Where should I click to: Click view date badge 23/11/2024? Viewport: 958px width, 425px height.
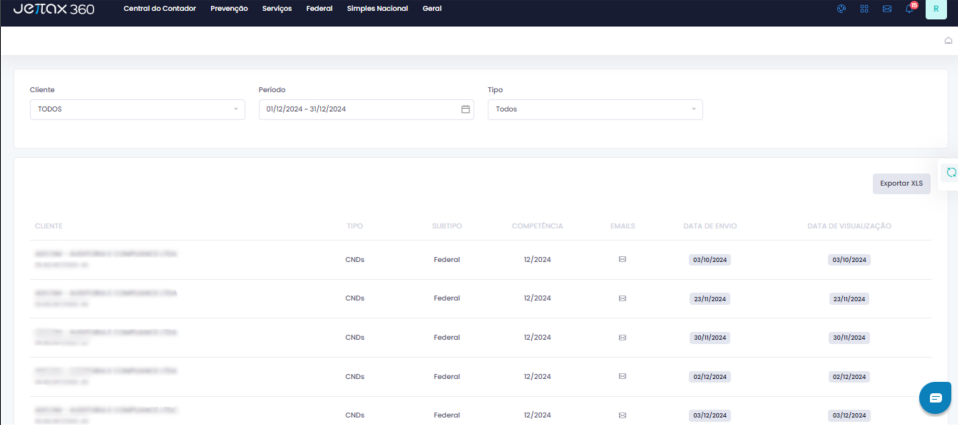[x=849, y=299]
